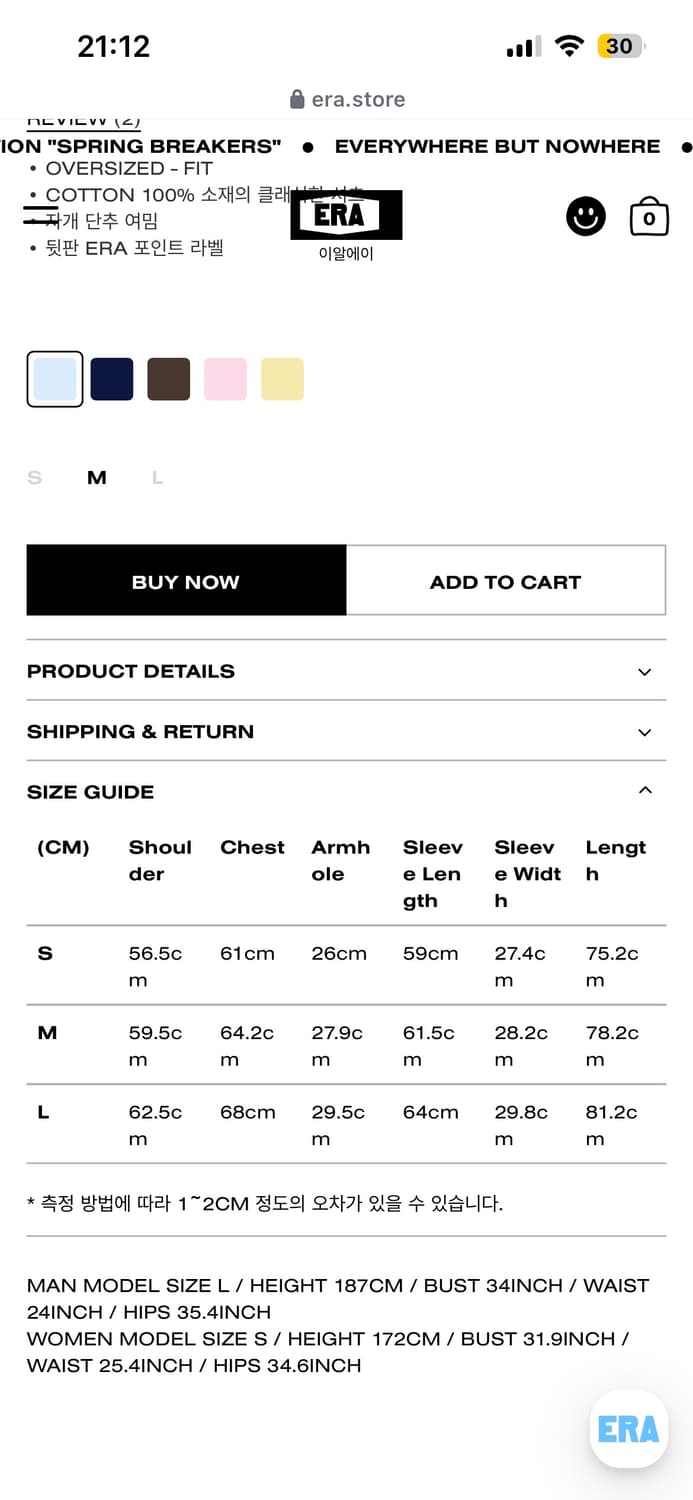This screenshot has height=1500, width=693.
Task: Tap the era.store address bar
Action: [x=357, y=99]
